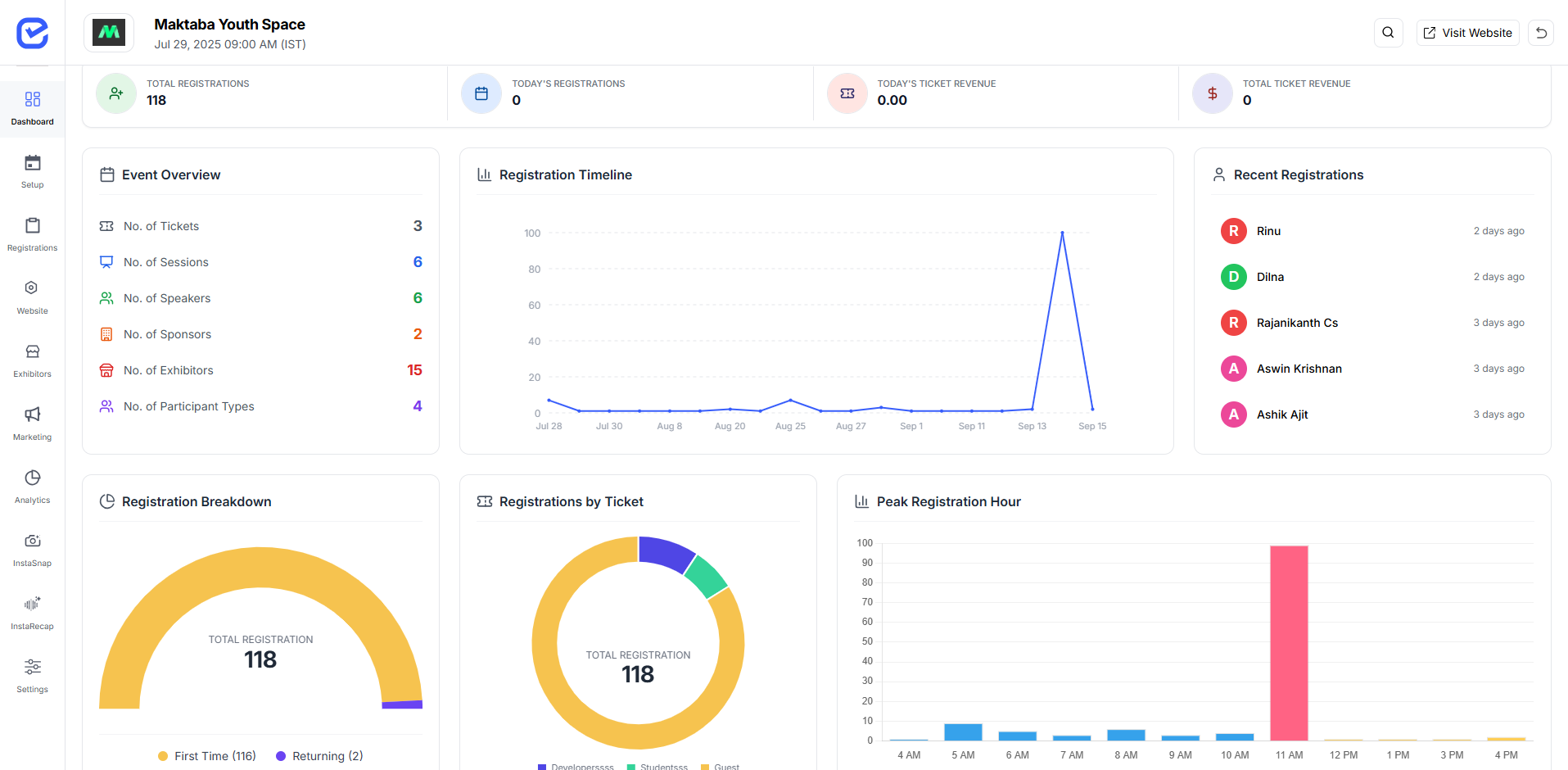Open the Website menu item

coord(33,297)
